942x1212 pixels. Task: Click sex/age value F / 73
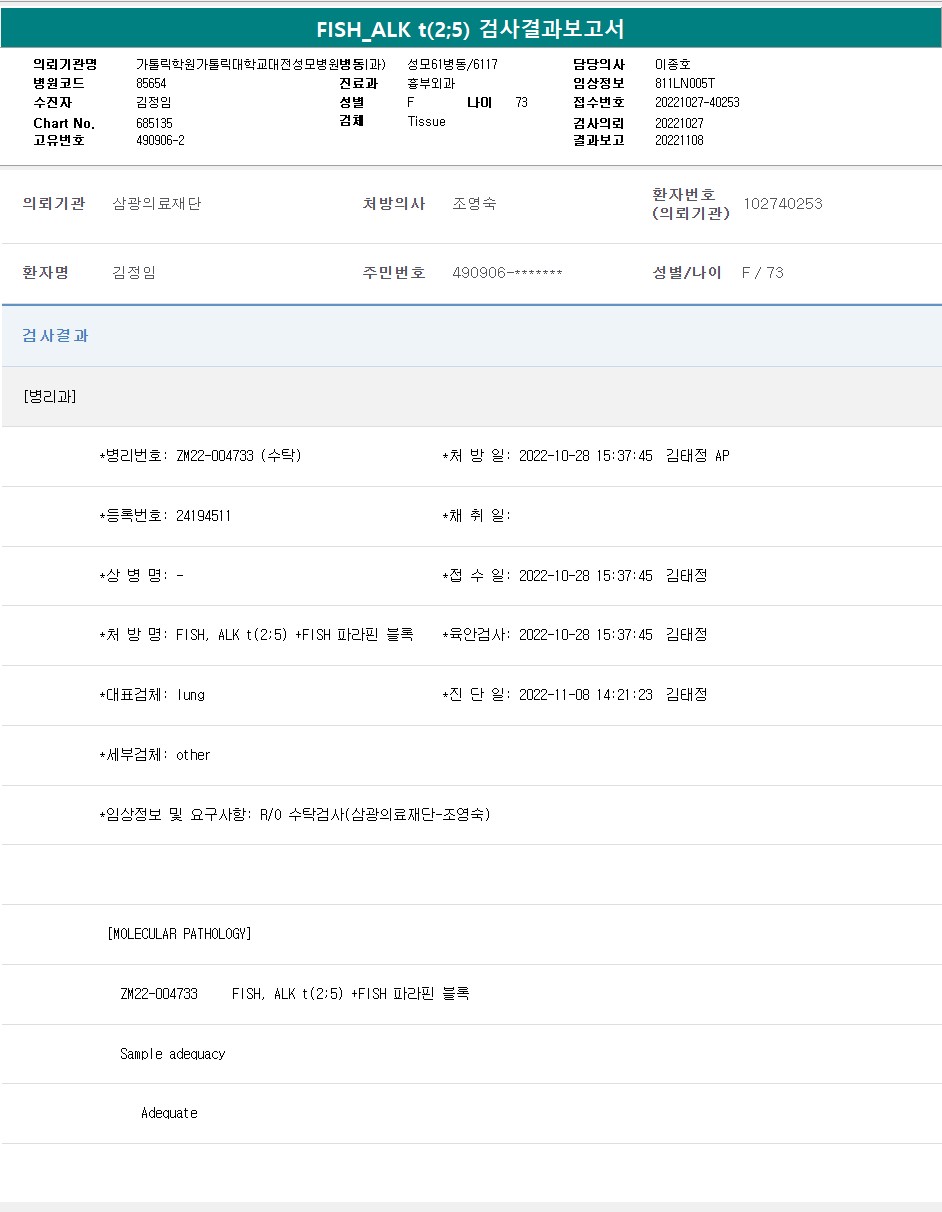(x=763, y=273)
